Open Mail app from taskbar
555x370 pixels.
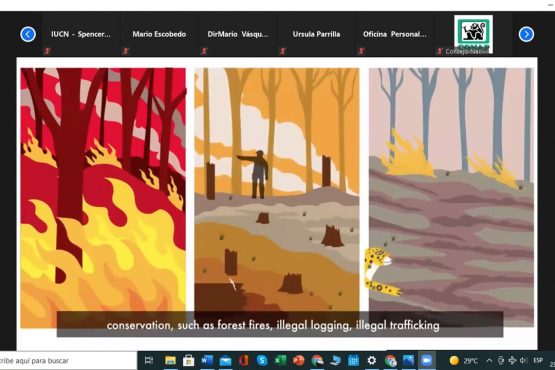click(225, 361)
